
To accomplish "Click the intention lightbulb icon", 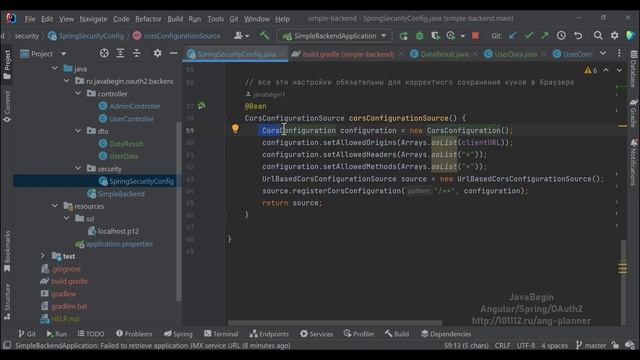I will pos(235,129).
